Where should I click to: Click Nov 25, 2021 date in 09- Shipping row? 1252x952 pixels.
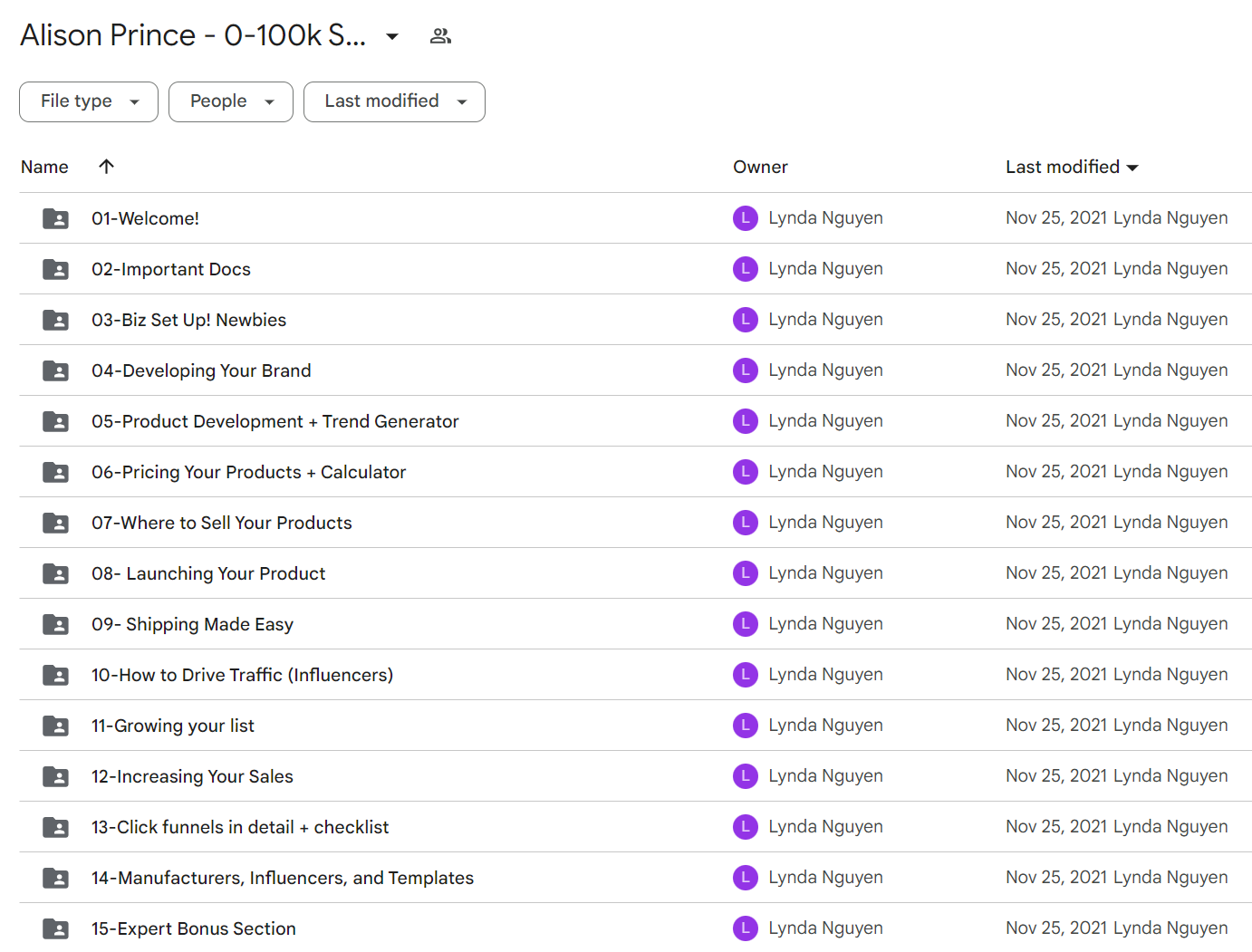pyautogui.click(x=1056, y=624)
